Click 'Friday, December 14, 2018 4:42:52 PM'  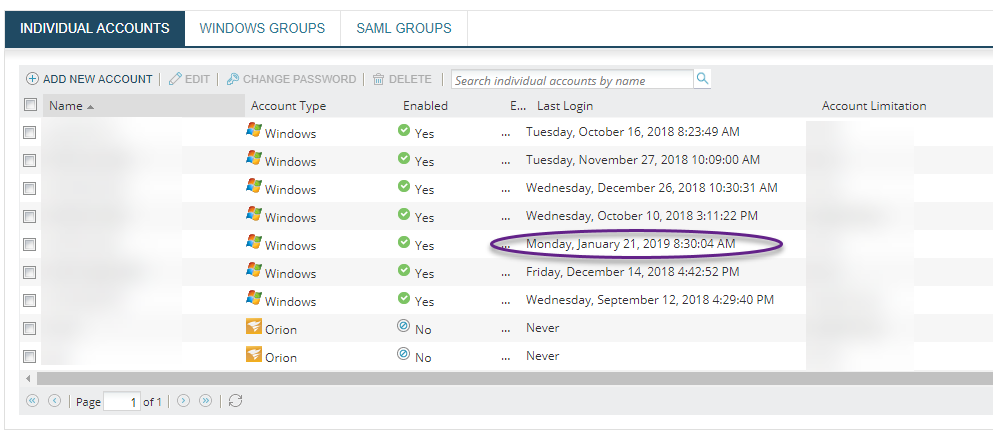[633, 272]
